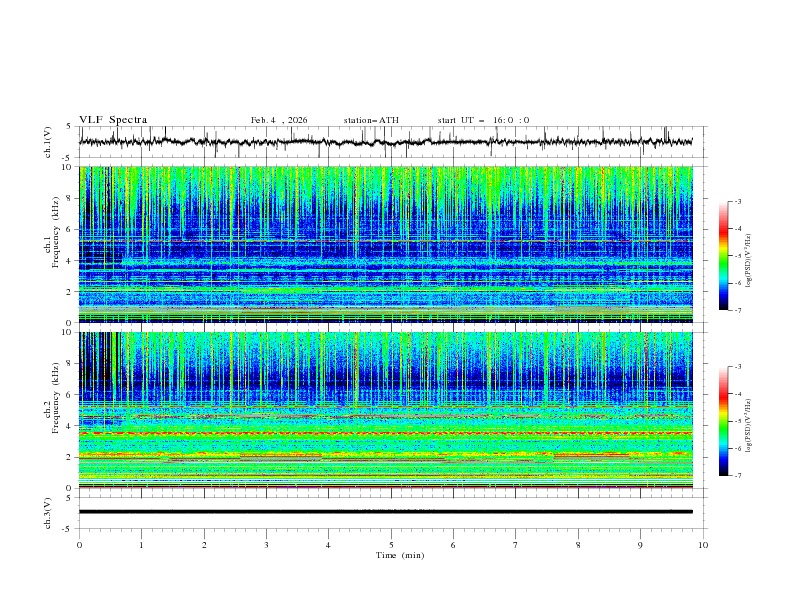Click the "1" tick label on Time axis
This screenshot has height=612, width=792.
(142, 545)
